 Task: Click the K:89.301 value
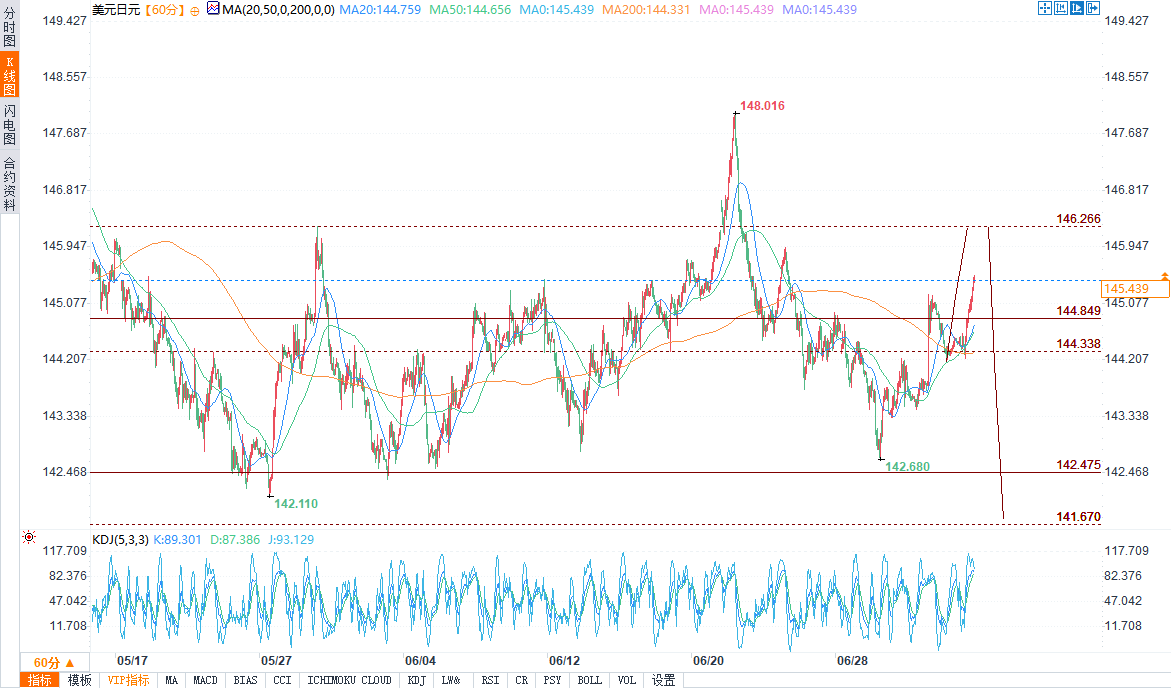pos(178,539)
